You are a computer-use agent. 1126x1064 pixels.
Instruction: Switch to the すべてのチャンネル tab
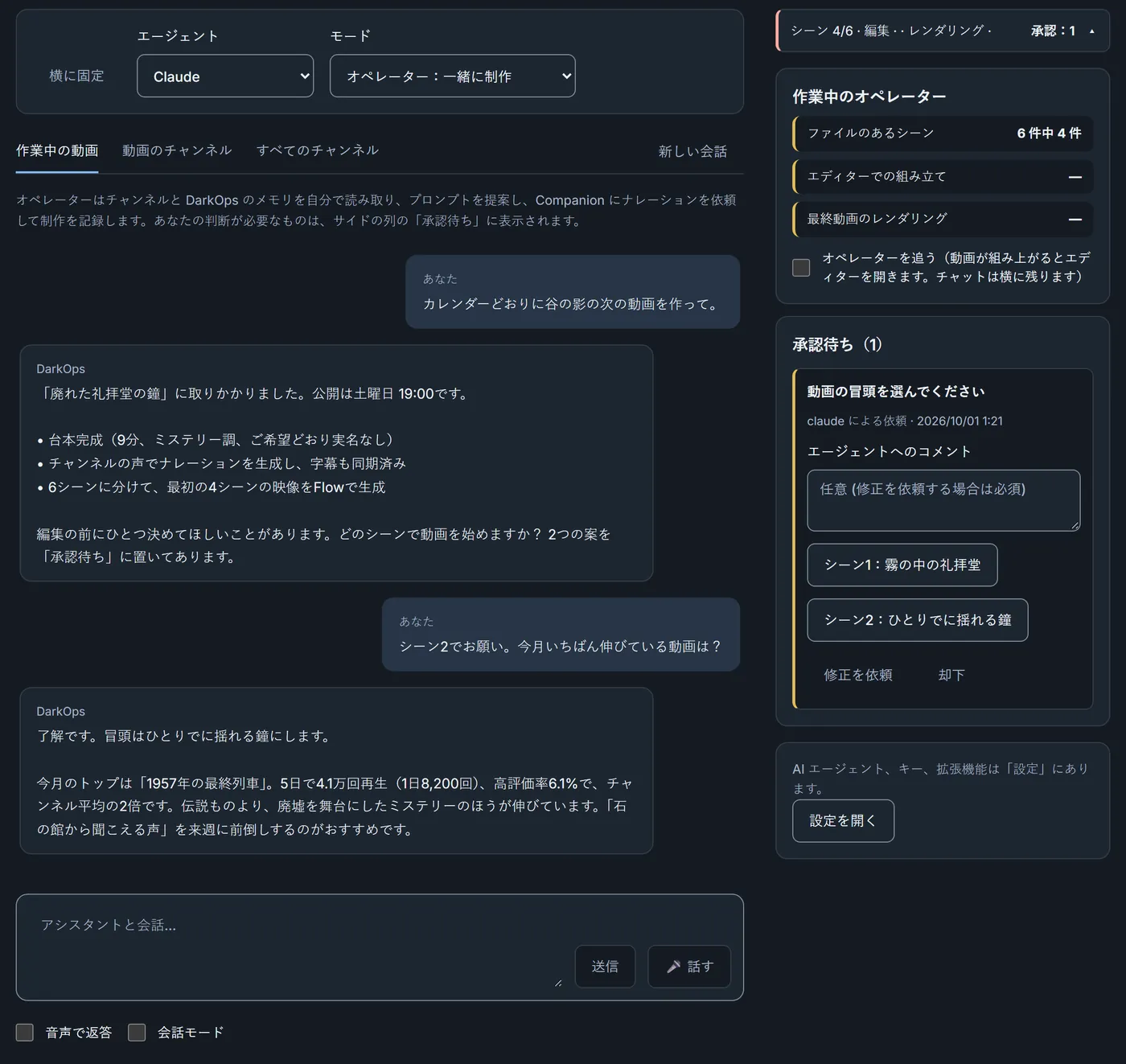[318, 150]
